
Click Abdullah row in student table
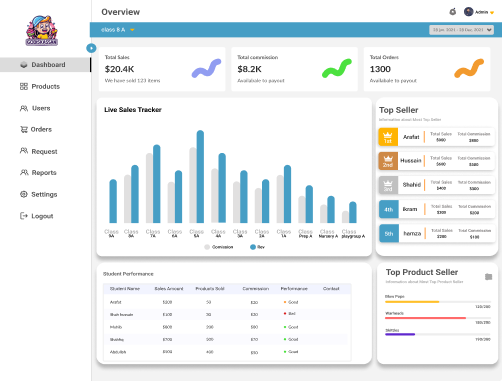pos(227,352)
